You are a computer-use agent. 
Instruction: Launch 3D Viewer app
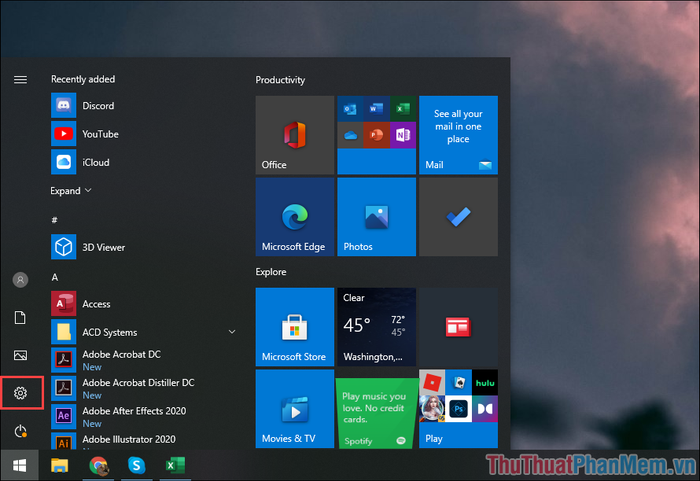point(143,247)
